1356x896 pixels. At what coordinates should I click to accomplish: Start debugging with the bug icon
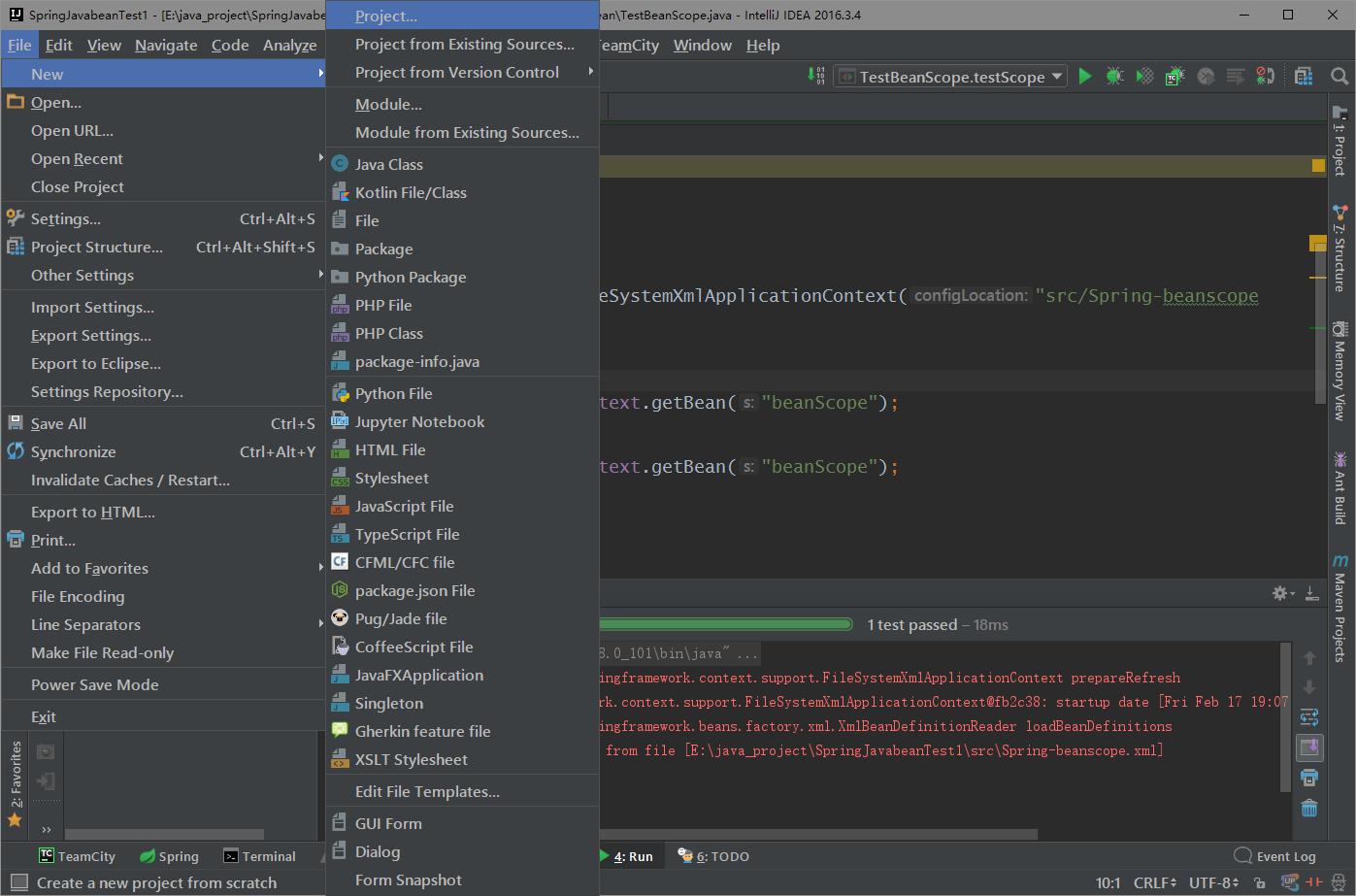pyautogui.click(x=1115, y=76)
